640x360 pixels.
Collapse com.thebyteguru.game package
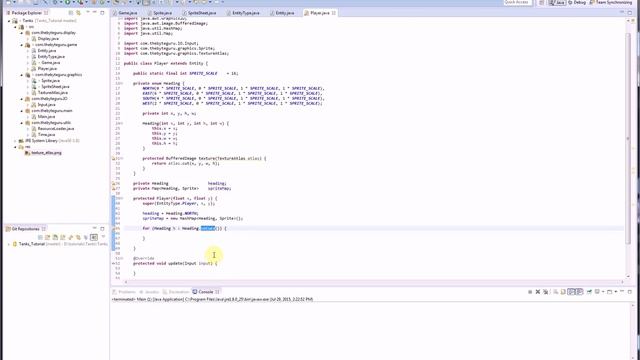(x=22, y=45)
